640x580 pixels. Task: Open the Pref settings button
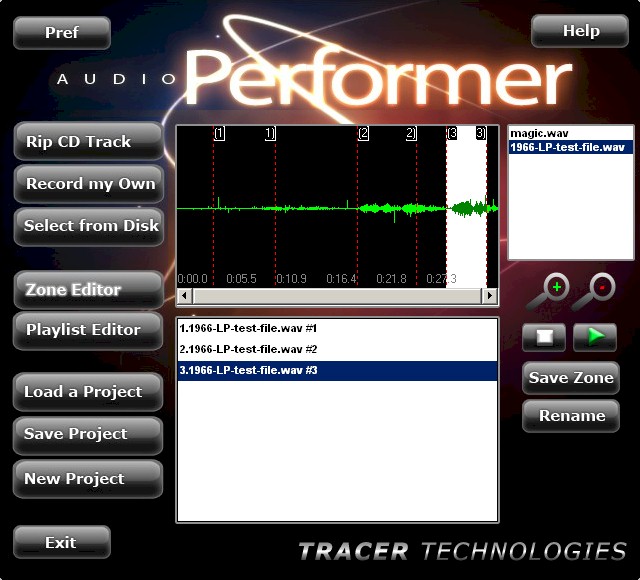coord(62,33)
